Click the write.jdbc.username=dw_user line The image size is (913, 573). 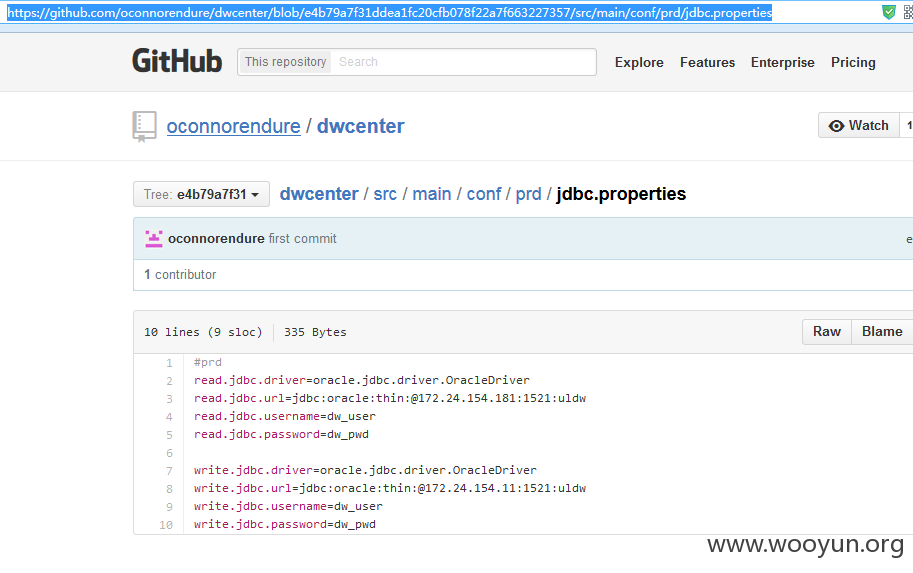pos(288,506)
